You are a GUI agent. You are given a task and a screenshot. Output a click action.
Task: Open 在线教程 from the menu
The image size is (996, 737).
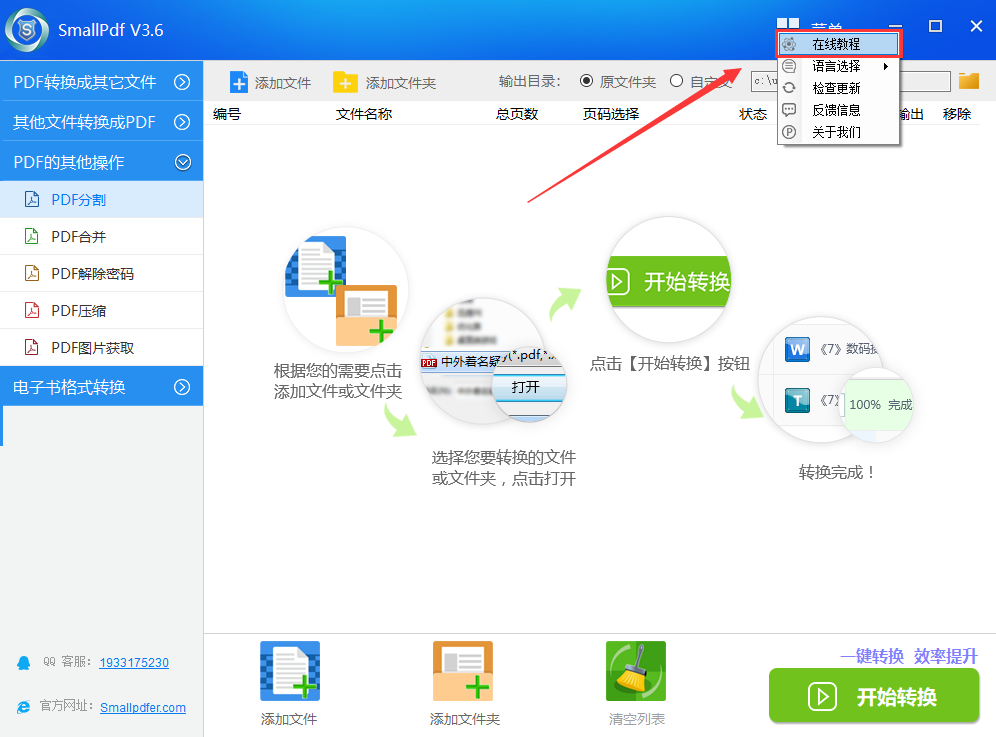836,44
